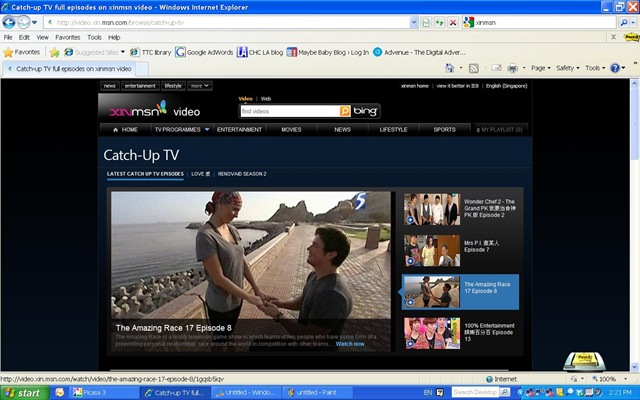
Task: Click the red Stop loading X icon
Action: tap(453, 22)
